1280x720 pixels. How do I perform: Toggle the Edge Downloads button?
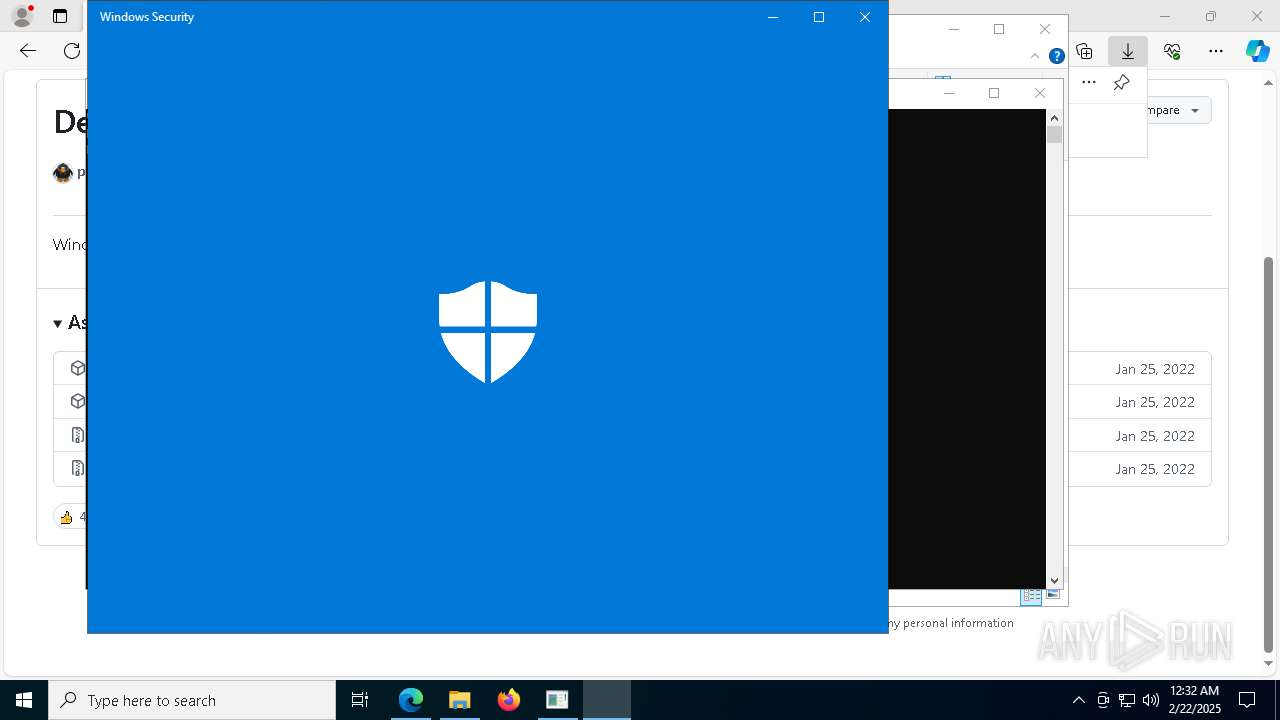[x=1128, y=51]
